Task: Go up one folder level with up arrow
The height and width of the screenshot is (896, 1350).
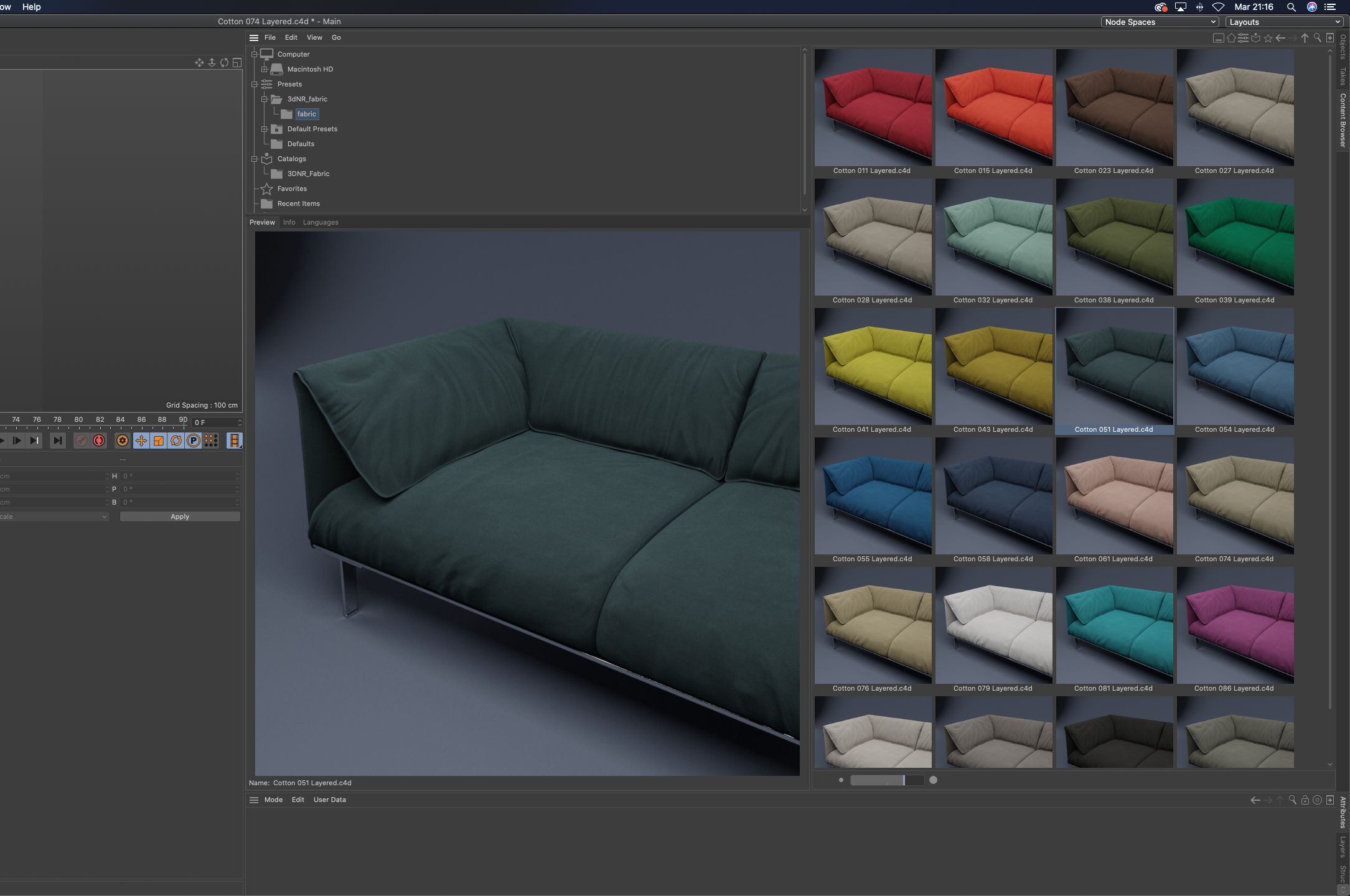Action: point(1305,39)
